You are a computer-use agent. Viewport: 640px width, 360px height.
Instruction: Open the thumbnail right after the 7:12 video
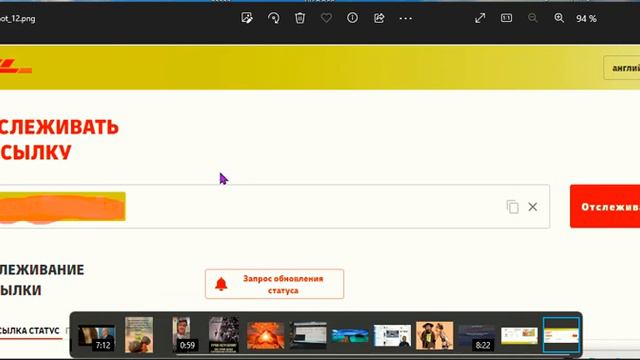[x=139, y=335]
